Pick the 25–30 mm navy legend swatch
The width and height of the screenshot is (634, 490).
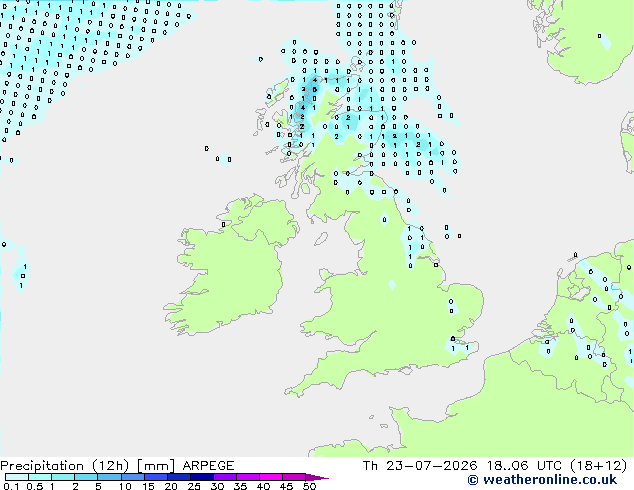202,477
